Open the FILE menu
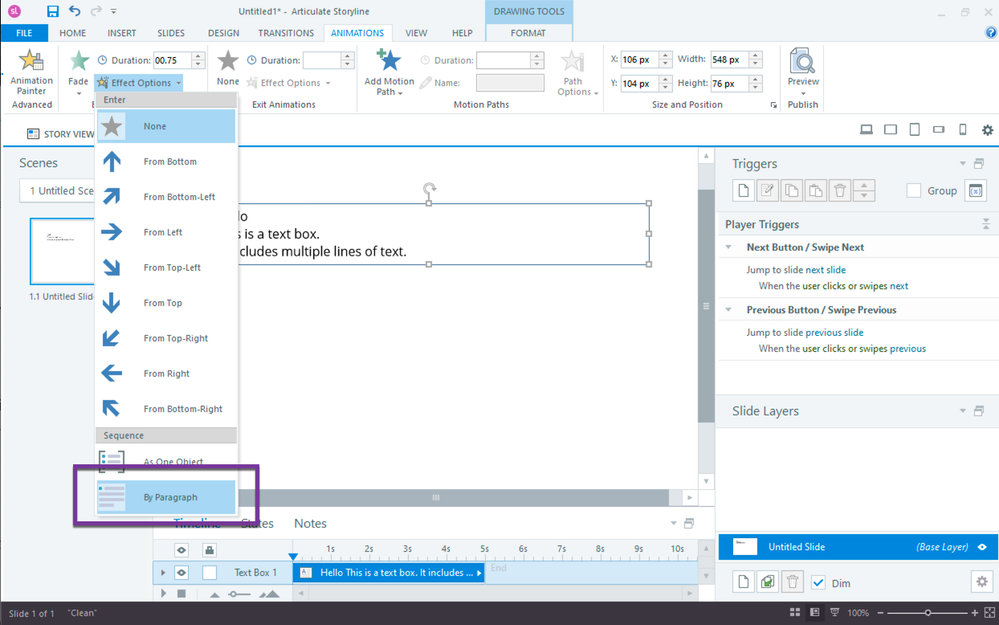The height and width of the screenshot is (625, 999). click(x=24, y=33)
